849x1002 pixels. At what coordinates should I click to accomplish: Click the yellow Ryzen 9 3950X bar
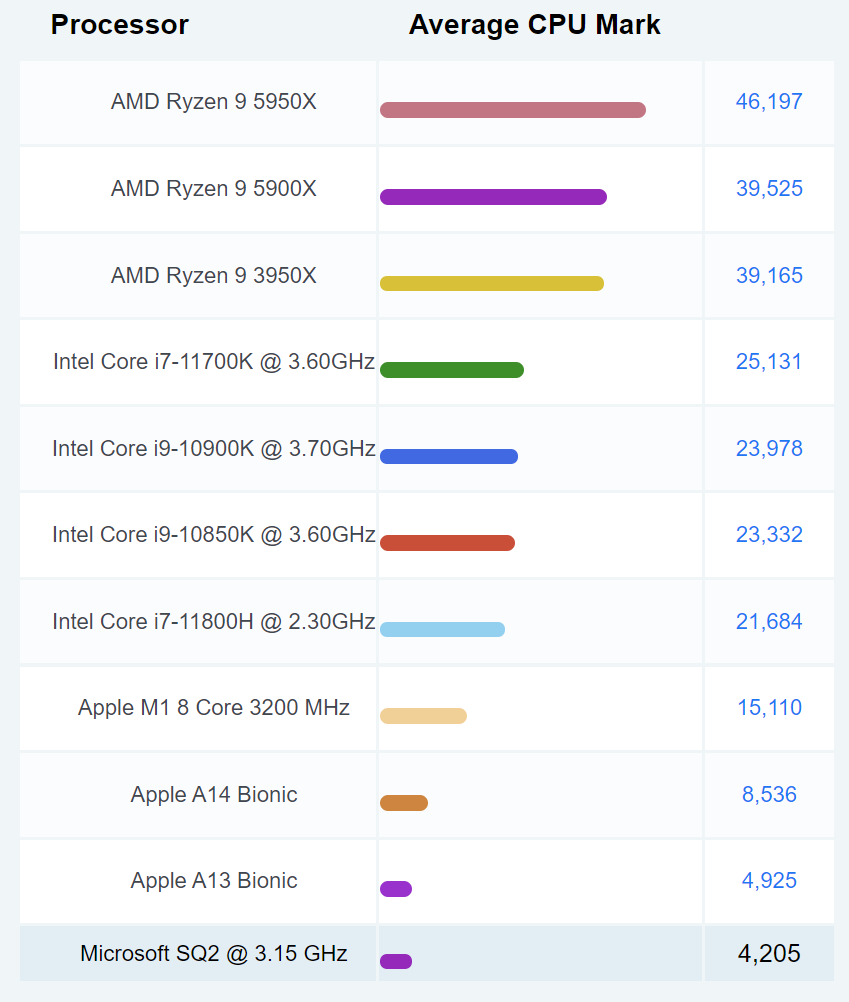[491, 284]
